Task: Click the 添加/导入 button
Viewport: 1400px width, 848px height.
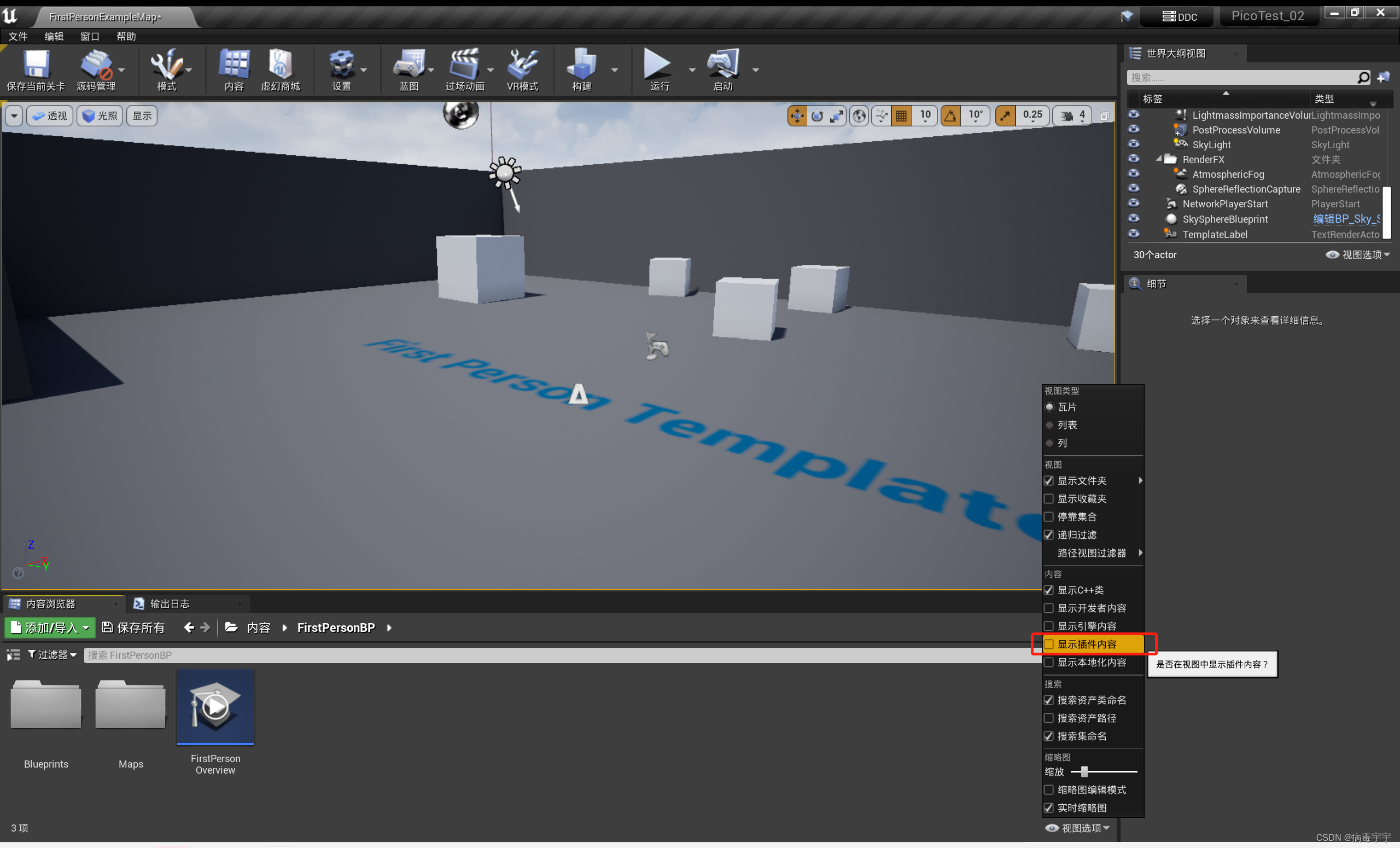Action: click(50, 628)
